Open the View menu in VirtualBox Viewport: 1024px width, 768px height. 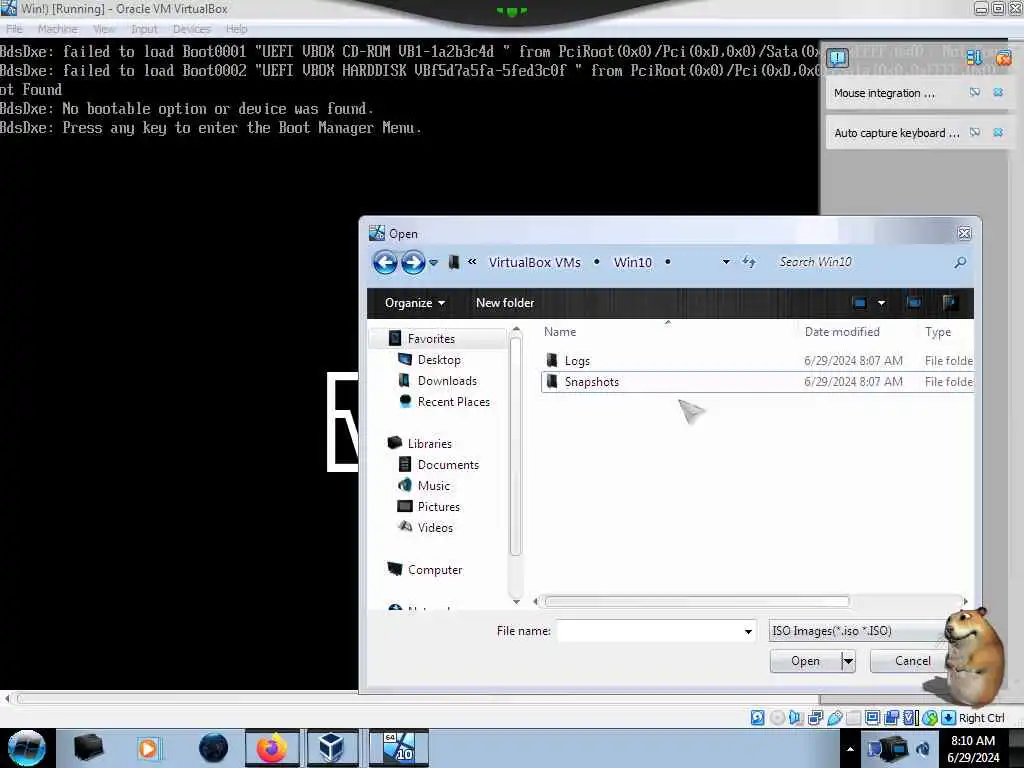(x=104, y=29)
